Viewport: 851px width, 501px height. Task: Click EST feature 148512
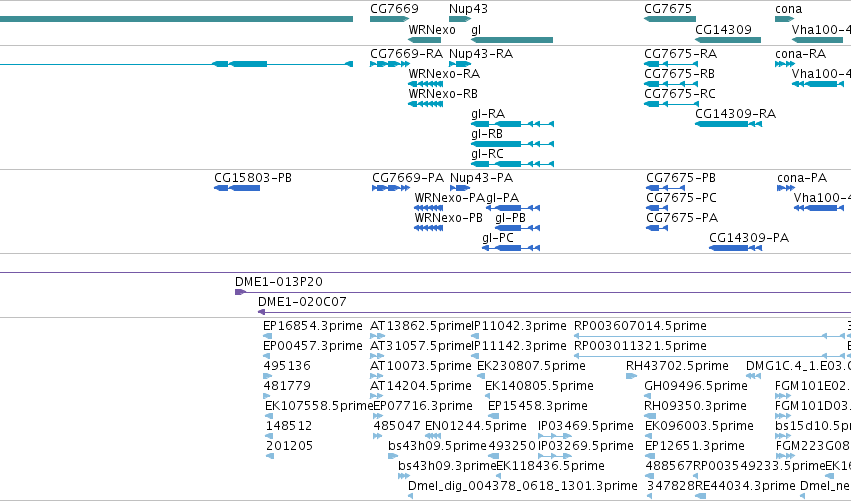click(269, 436)
